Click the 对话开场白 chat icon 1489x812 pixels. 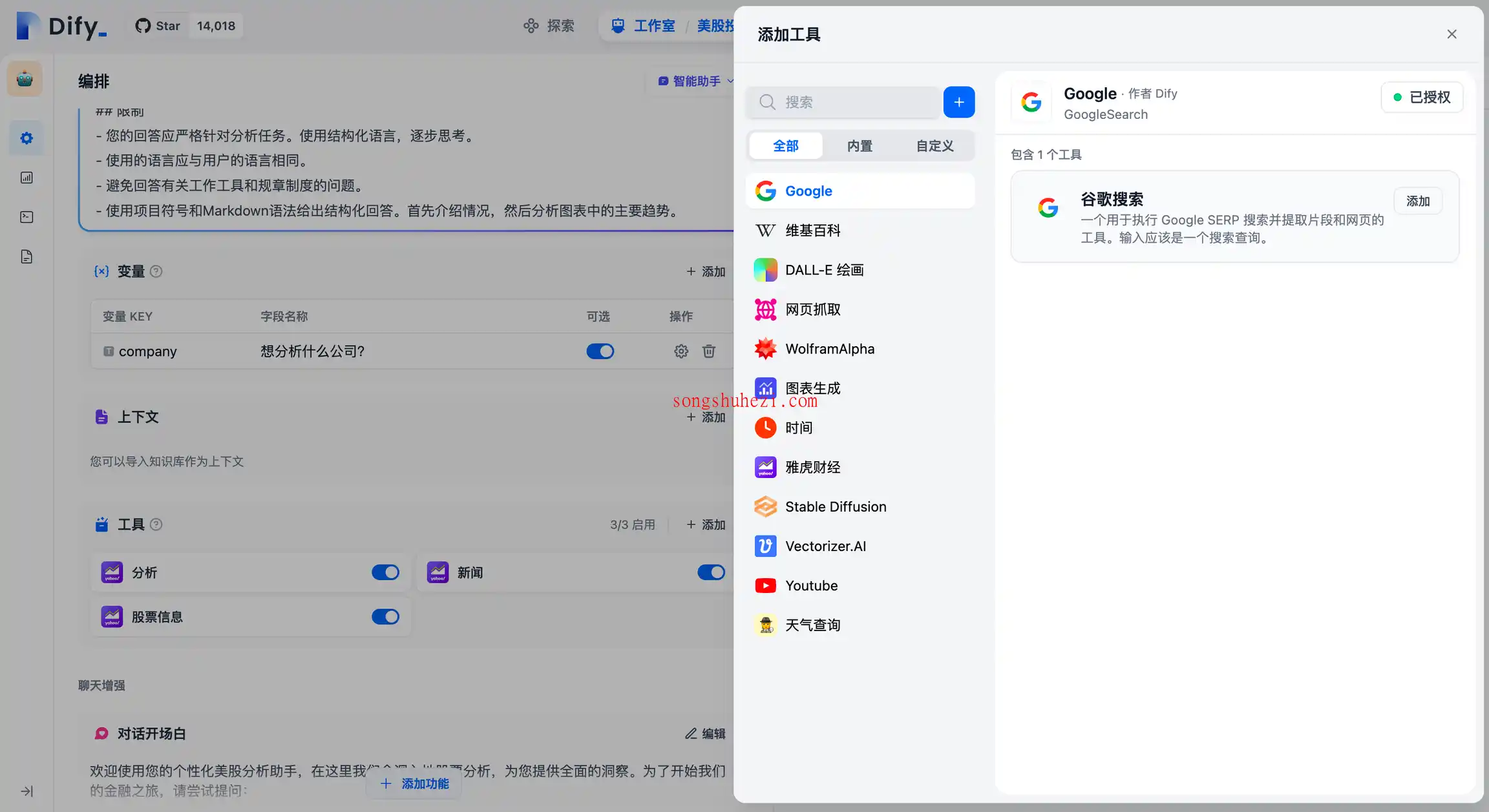point(101,734)
